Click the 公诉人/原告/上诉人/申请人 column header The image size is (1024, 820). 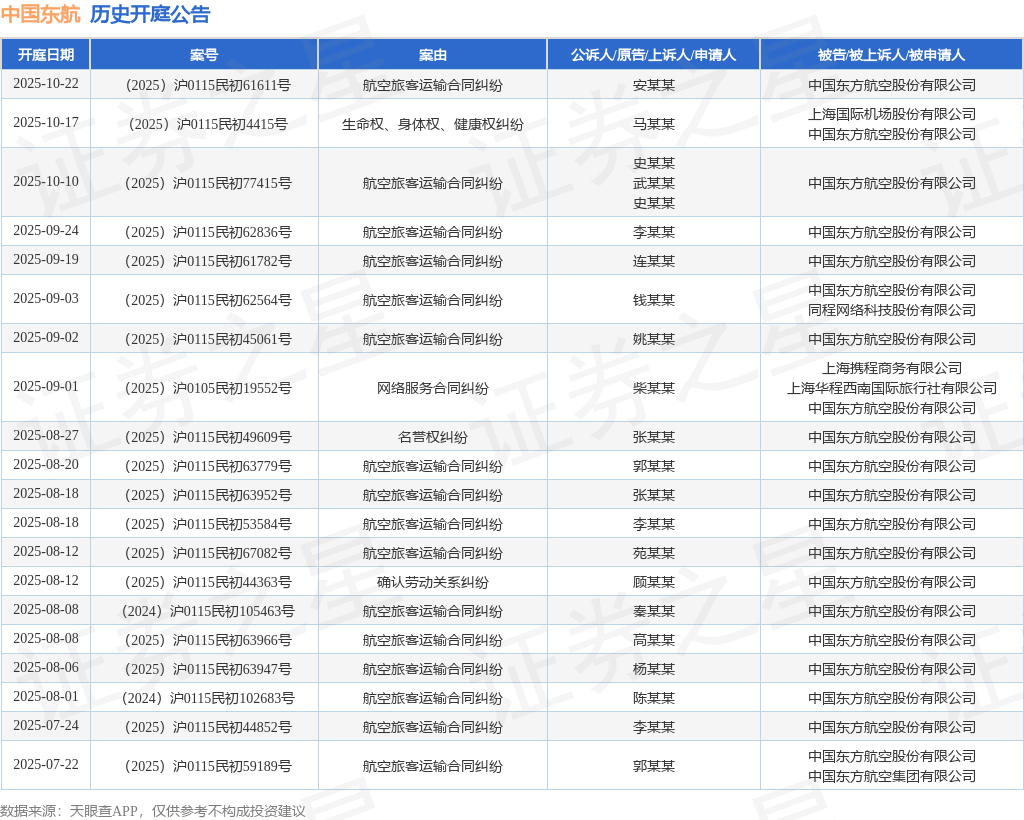[653, 55]
